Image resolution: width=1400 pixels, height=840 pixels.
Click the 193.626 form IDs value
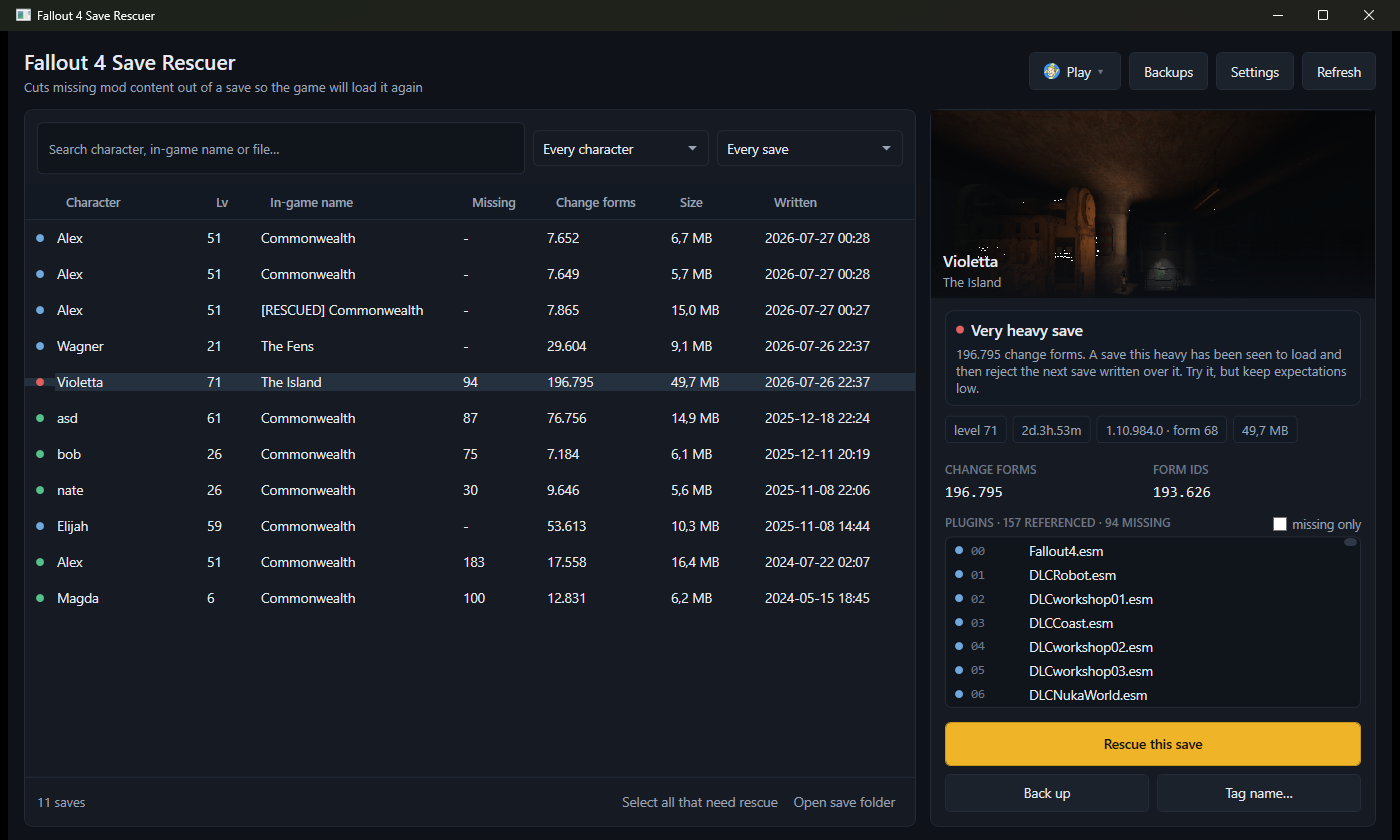click(1183, 492)
